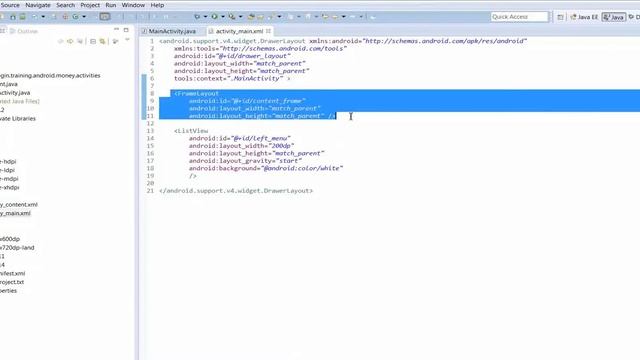Select the drawable-xhdpi folder in tree
Screen dimensions: 640x360
[x=9, y=187]
